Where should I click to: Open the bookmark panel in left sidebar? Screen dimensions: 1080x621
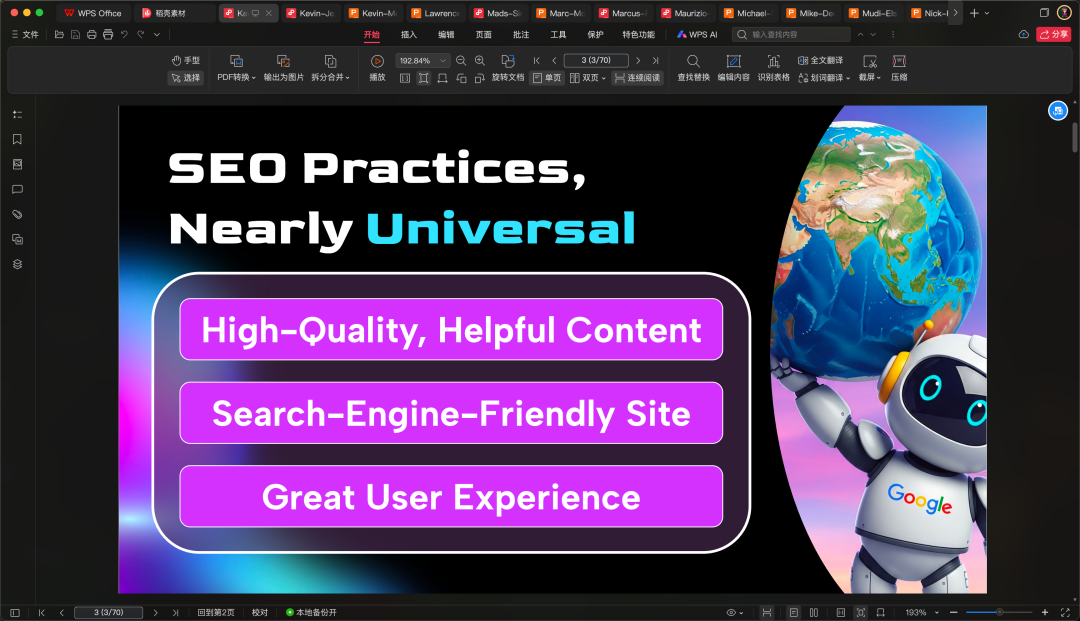(x=17, y=139)
